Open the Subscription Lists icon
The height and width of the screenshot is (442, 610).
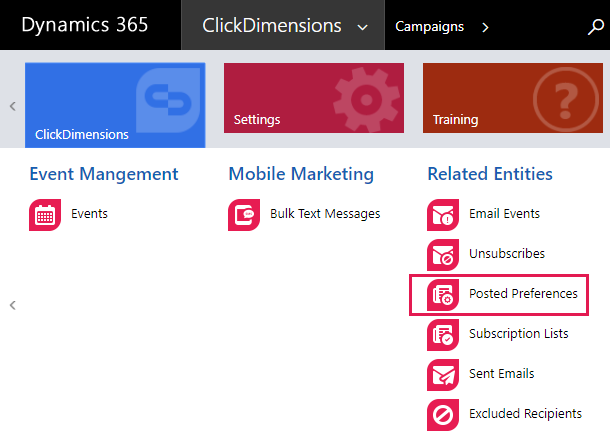coord(443,335)
